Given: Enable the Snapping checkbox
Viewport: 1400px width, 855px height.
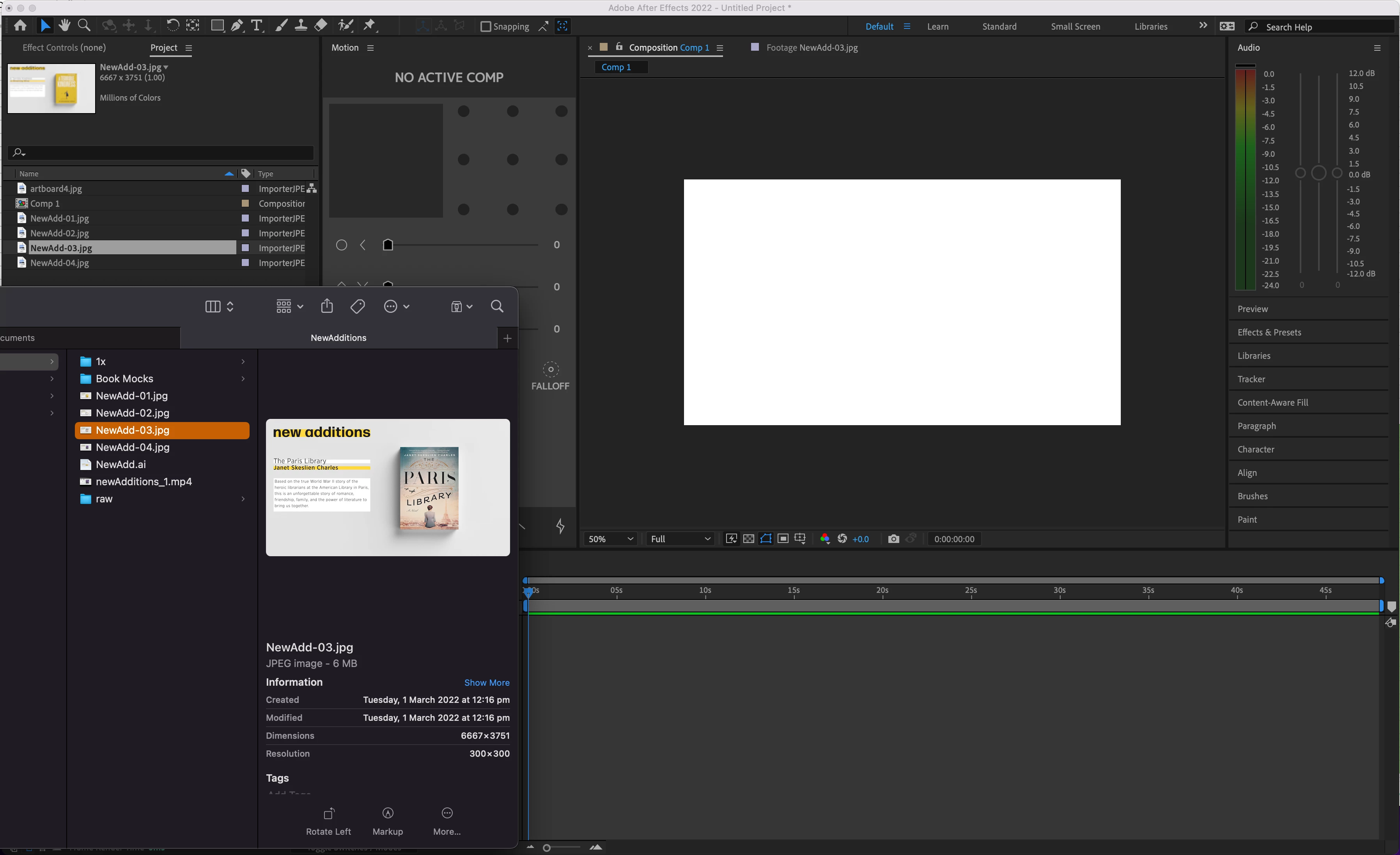Looking at the screenshot, I should pyautogui.click(x=486, y=27).
